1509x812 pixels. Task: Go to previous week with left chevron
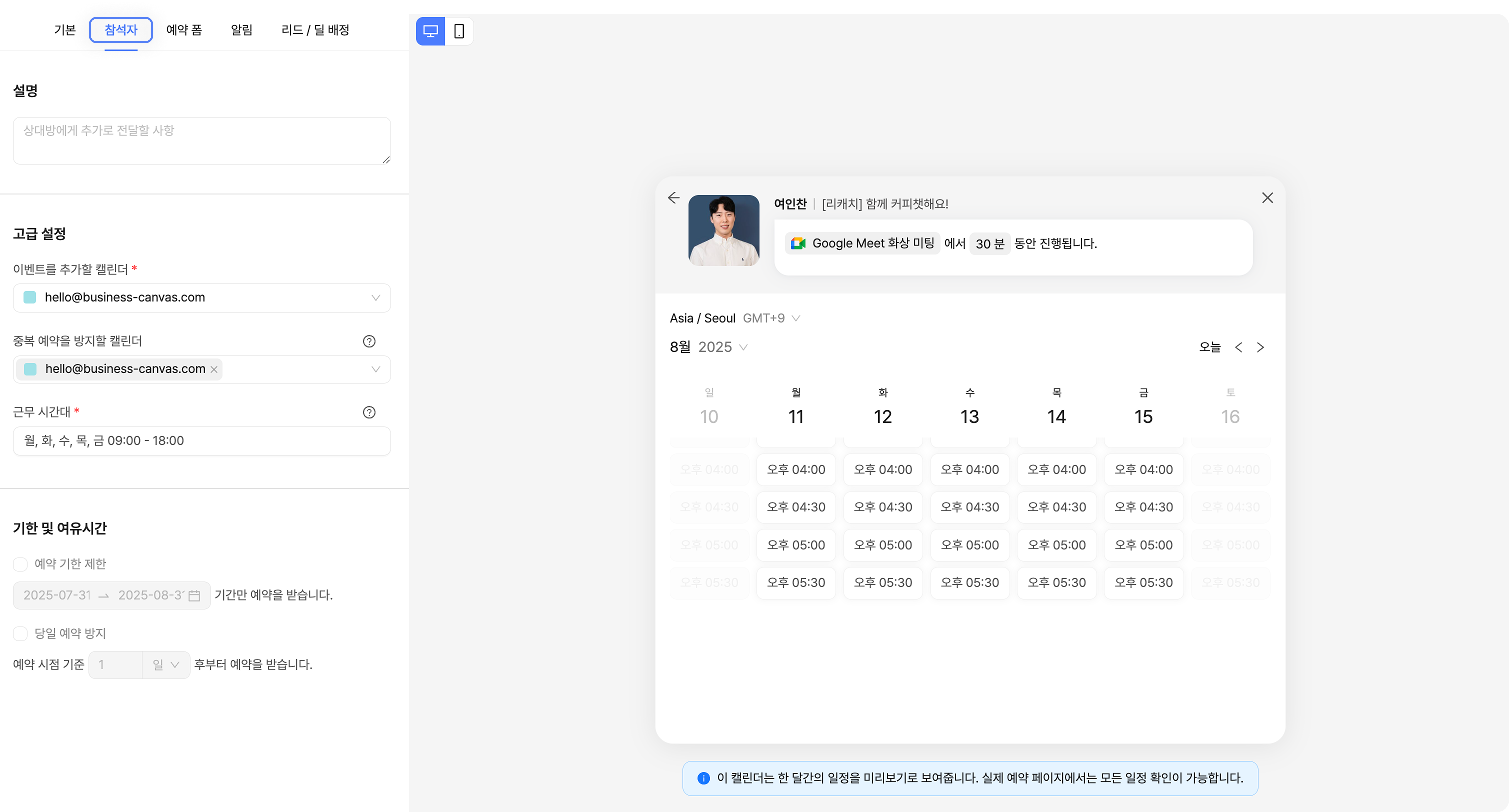click(1238, 347)
